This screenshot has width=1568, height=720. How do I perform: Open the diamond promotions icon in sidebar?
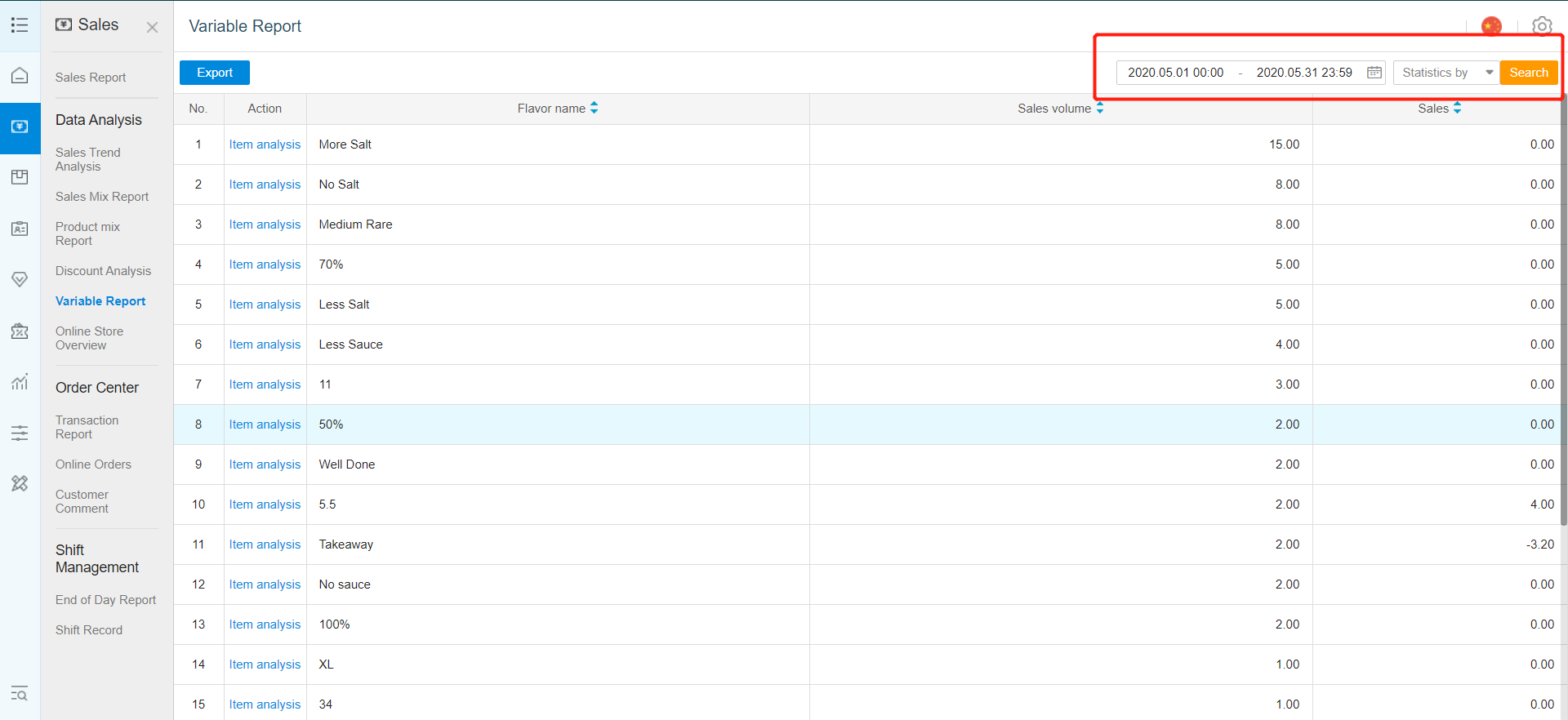[x=20, y=279]
